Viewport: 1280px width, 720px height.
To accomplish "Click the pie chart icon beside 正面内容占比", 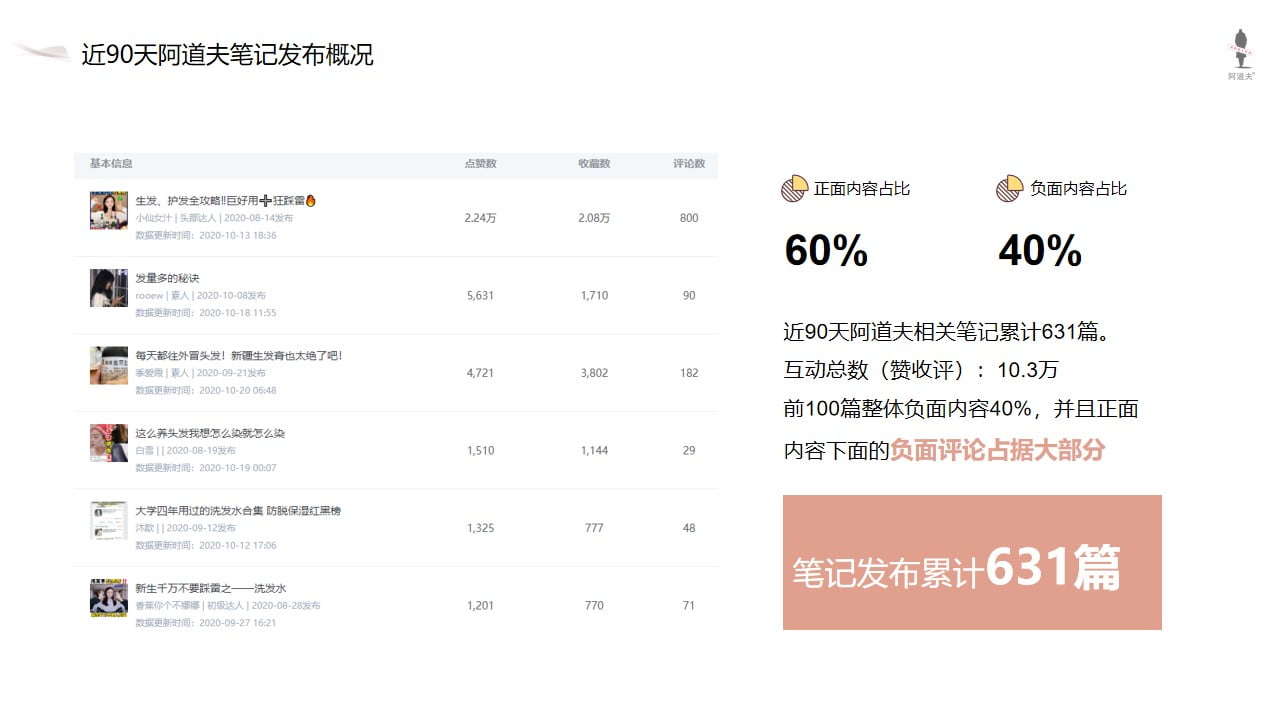I will tap(794, 188).
